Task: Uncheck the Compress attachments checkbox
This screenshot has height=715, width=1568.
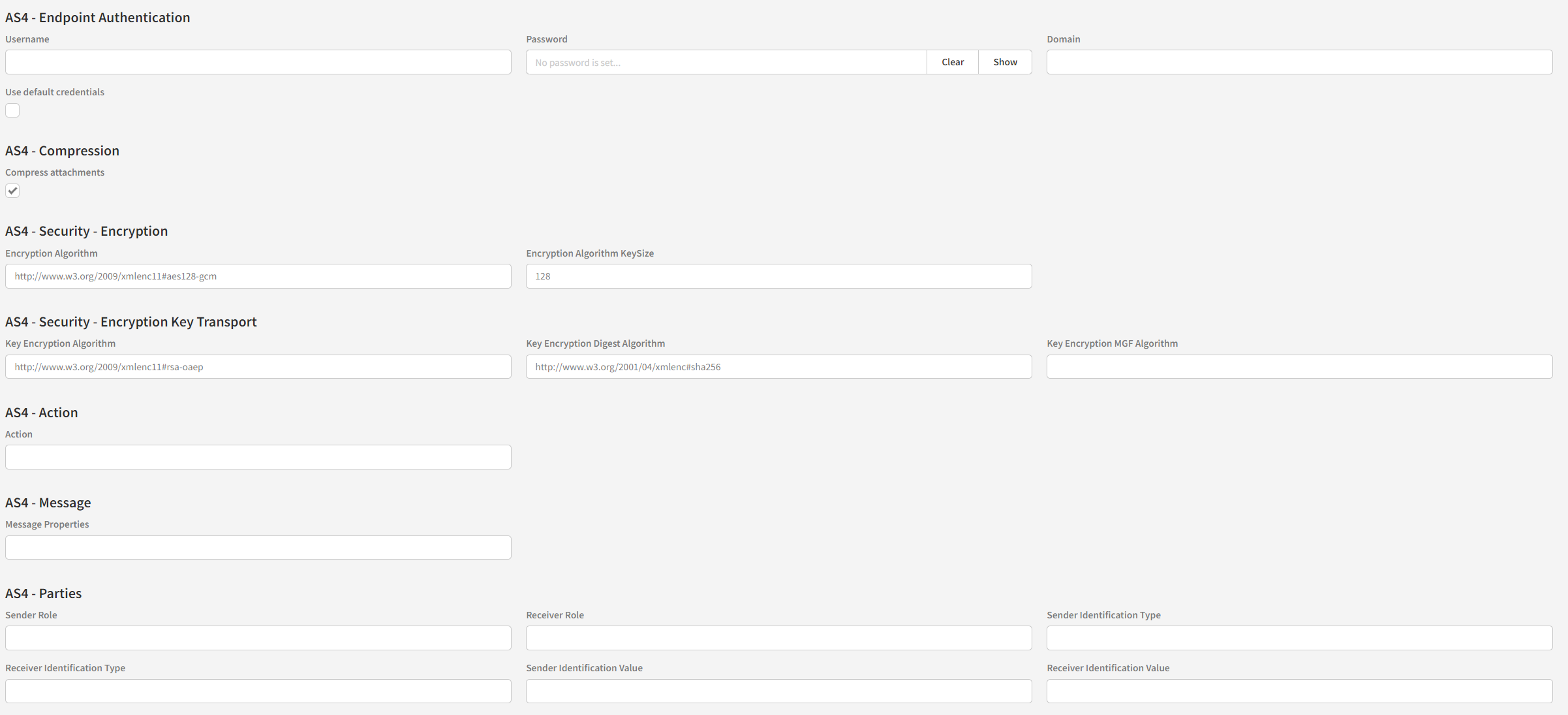Action: pos(12,191)
